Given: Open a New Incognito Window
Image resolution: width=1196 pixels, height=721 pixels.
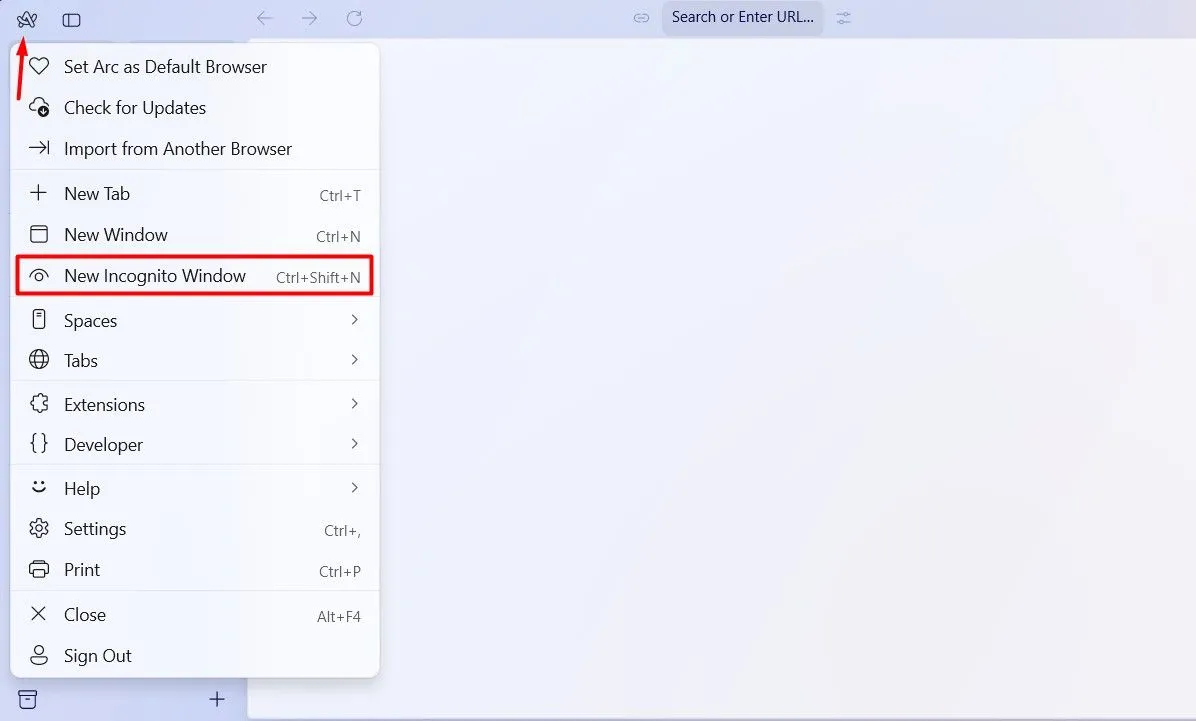Looking at the screenshot, I should coord(153,275).
